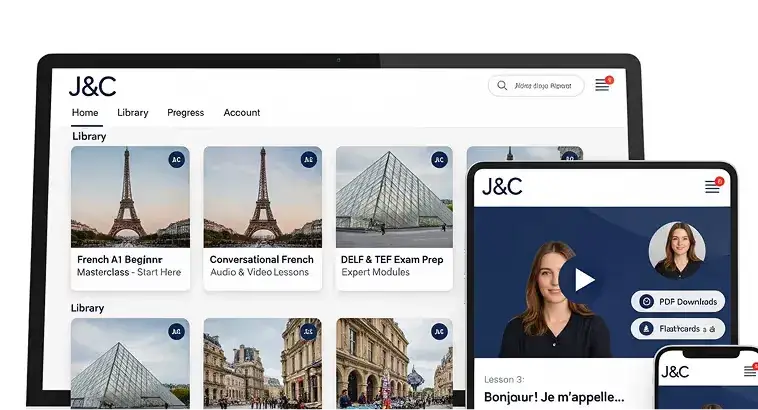Click badge on DELF & TEF card
758x410 pixels.
click(x=439, y=160)
